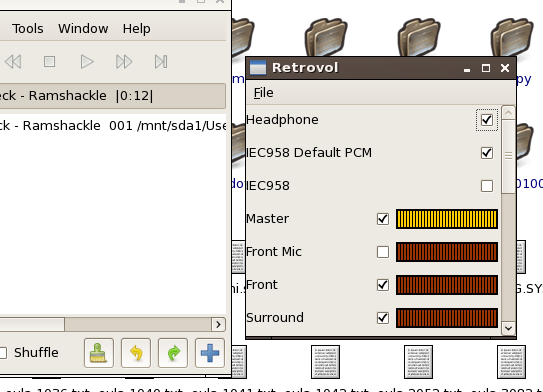543x392 pixels.
Task: Toggle the Headphone checkbox in Retrovol
Action: [487, 120]
